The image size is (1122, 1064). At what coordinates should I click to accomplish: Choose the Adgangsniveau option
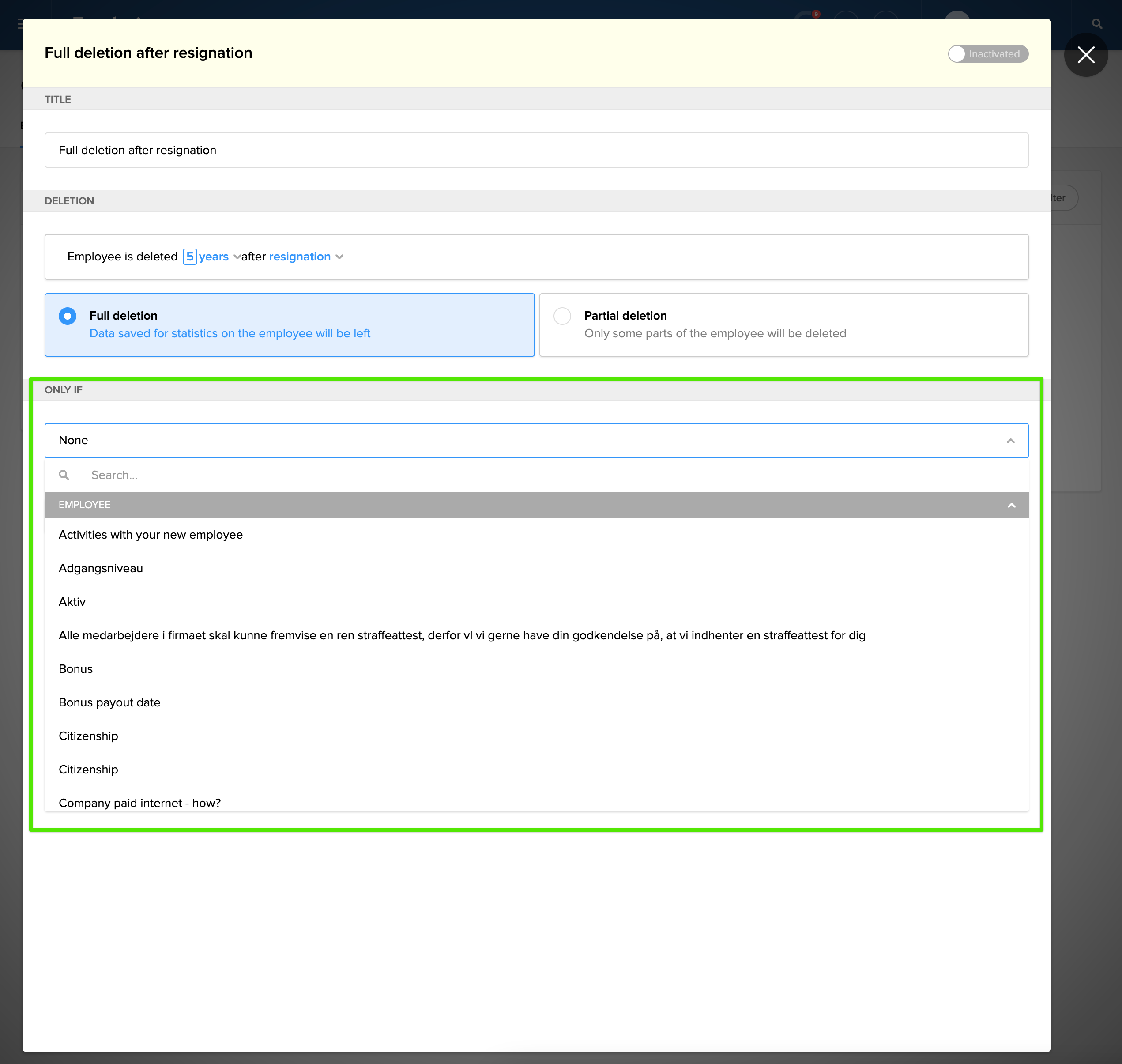(x=101, y=568)
